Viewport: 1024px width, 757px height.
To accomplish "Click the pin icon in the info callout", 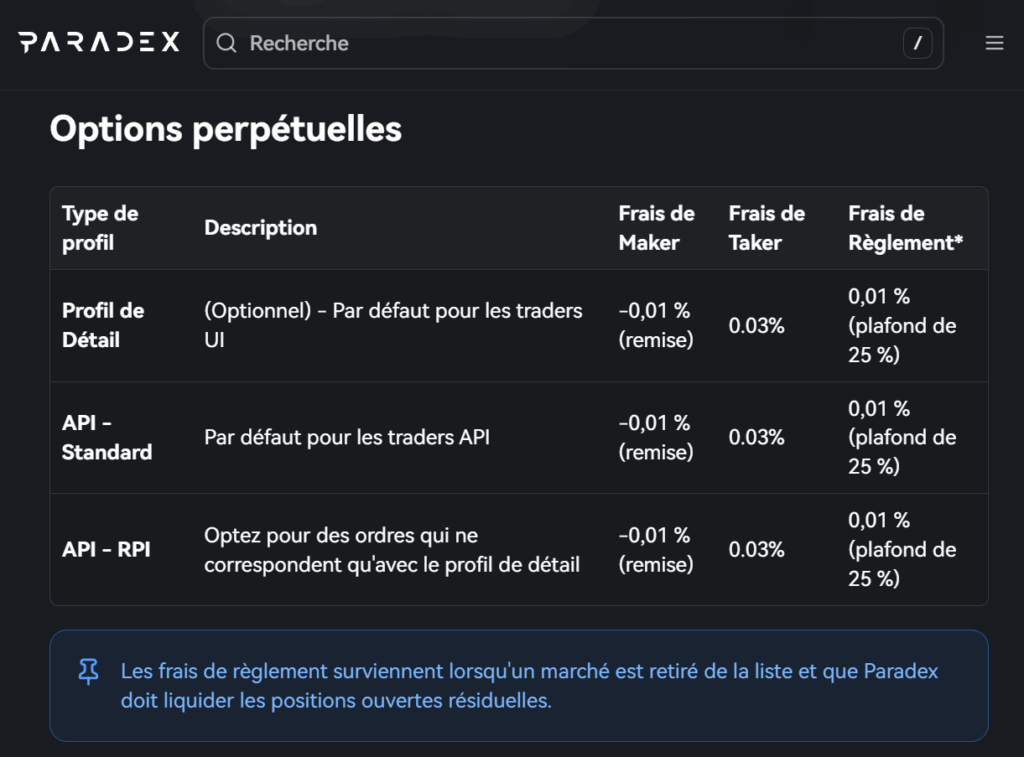I will [x=89, y=672].
